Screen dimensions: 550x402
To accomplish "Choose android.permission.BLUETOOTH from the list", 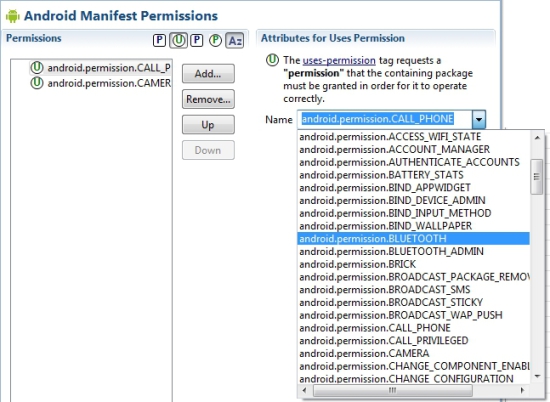I will [414, 239].
